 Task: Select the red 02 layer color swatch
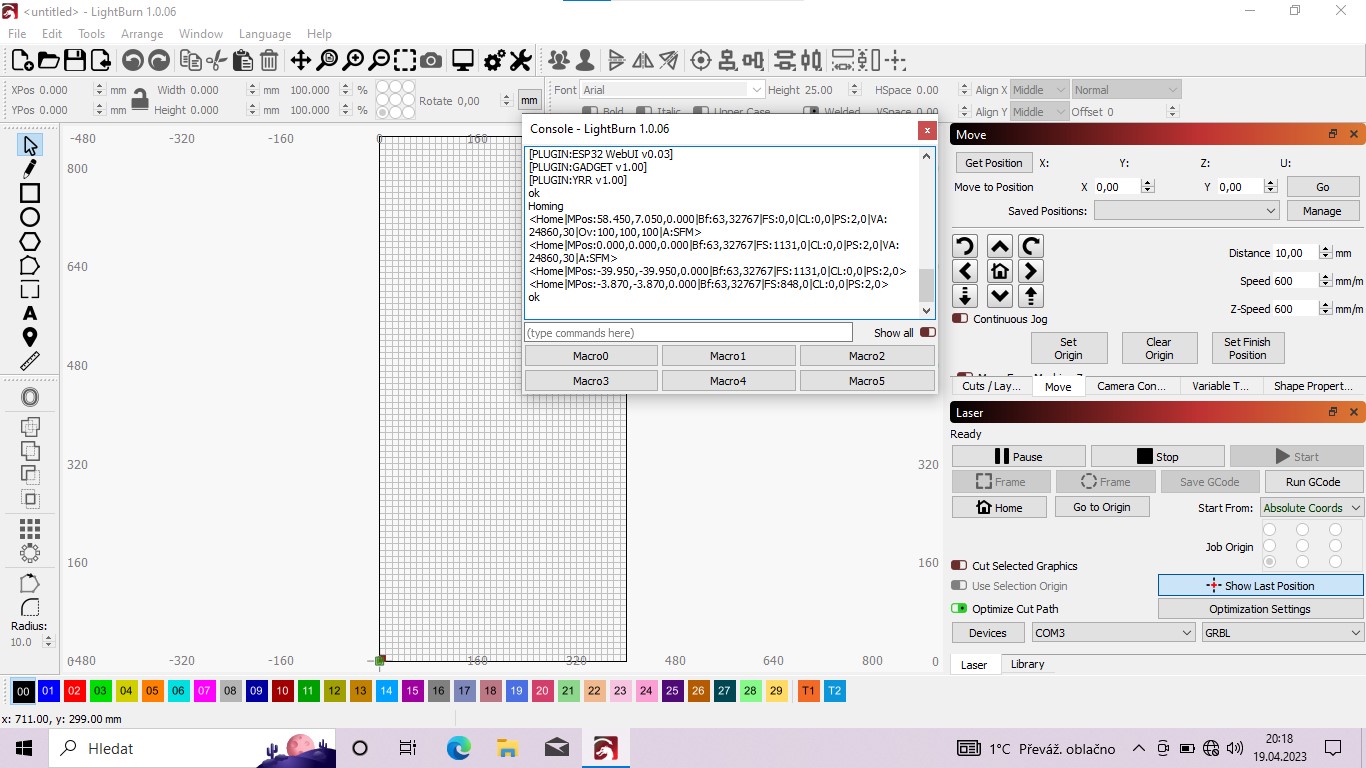75,691
